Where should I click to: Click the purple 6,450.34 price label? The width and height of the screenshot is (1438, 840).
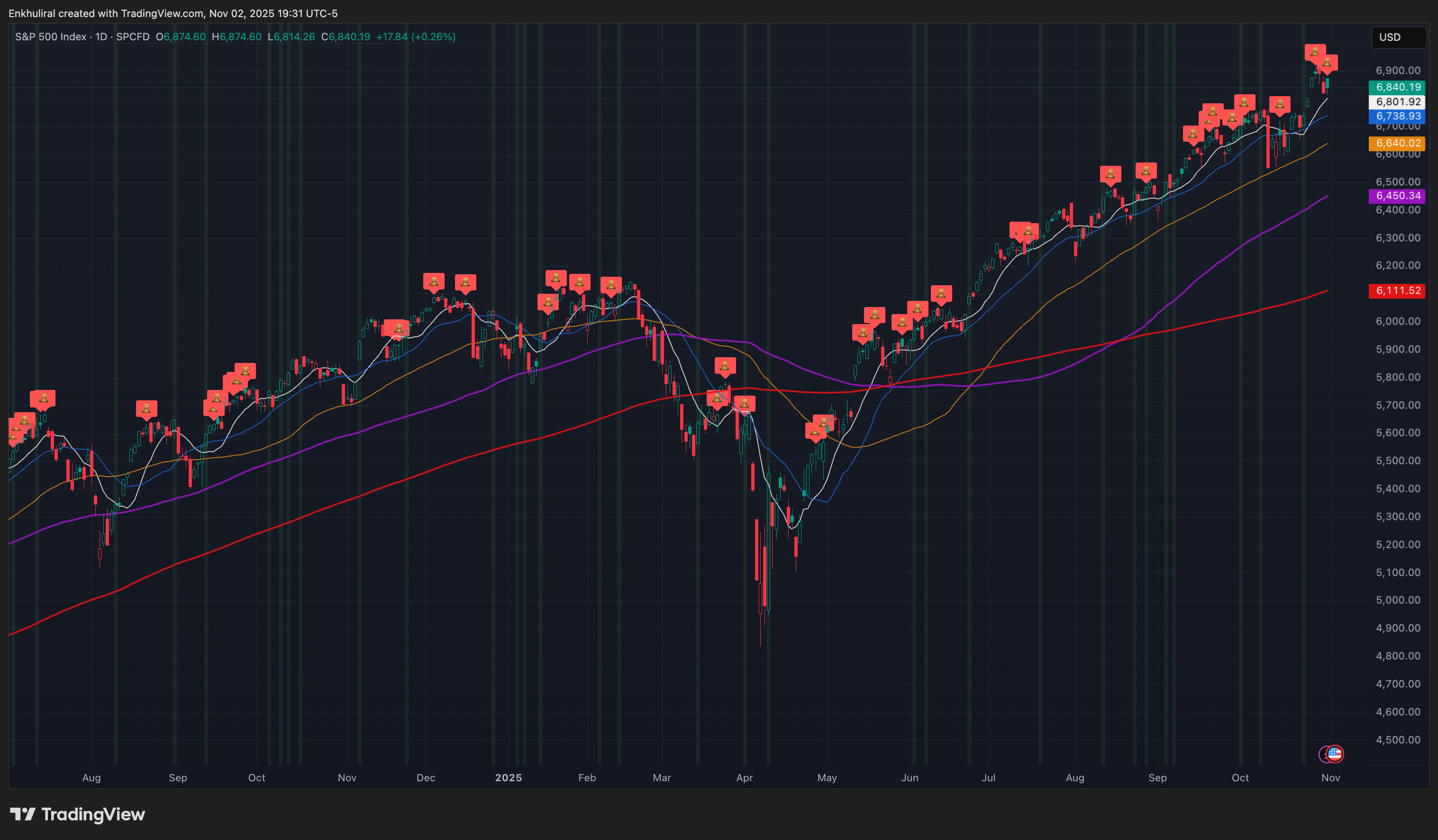coord(1397,196)
